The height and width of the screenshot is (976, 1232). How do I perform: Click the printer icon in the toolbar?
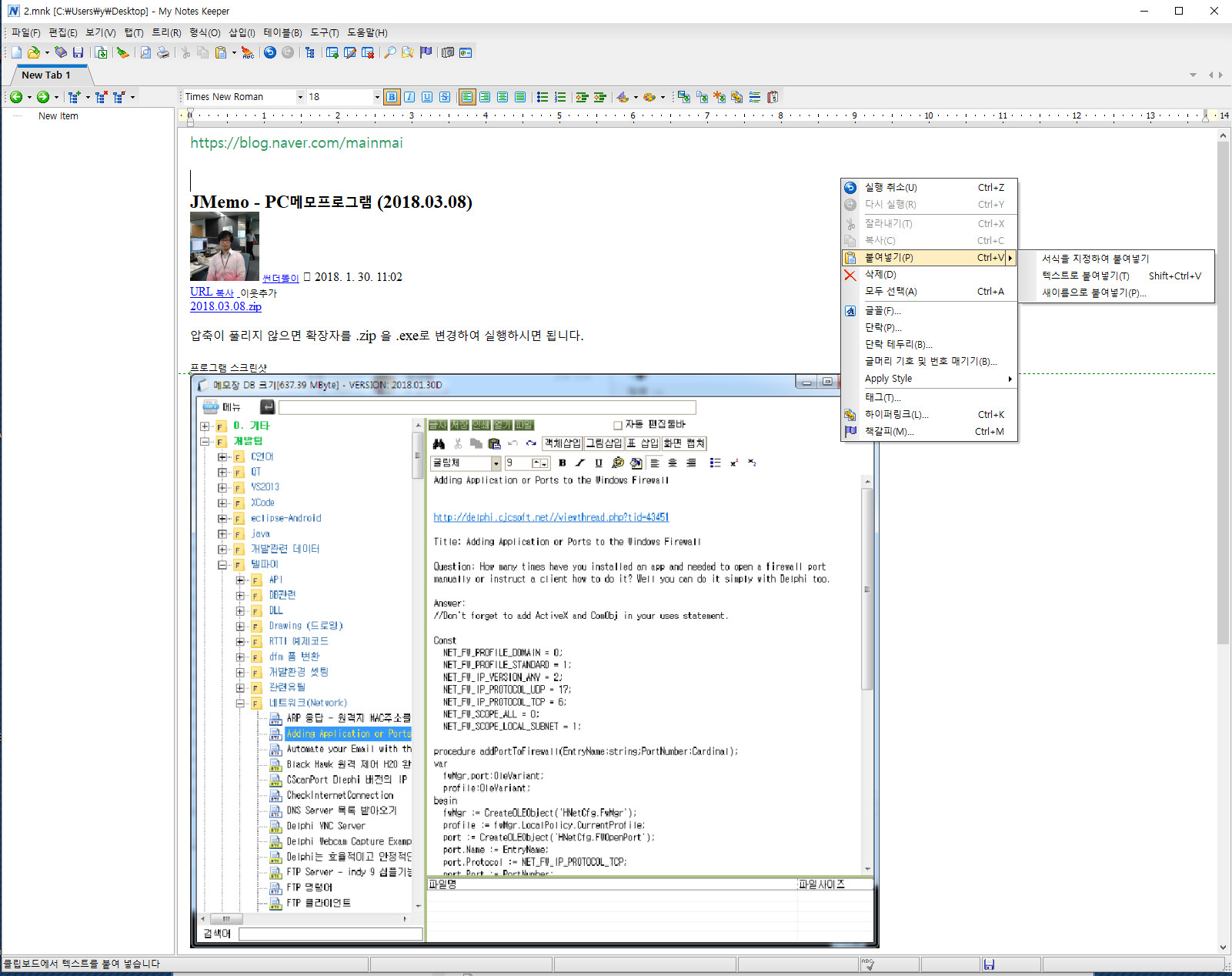162,52
